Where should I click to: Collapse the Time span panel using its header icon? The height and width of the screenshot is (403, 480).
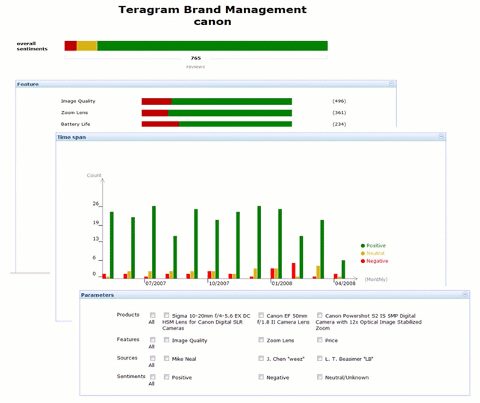pyautogui.click(x=442, y=137)
